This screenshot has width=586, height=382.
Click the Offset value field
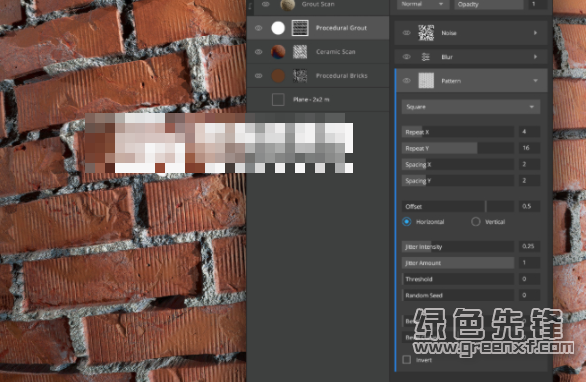tap(529, 206)
